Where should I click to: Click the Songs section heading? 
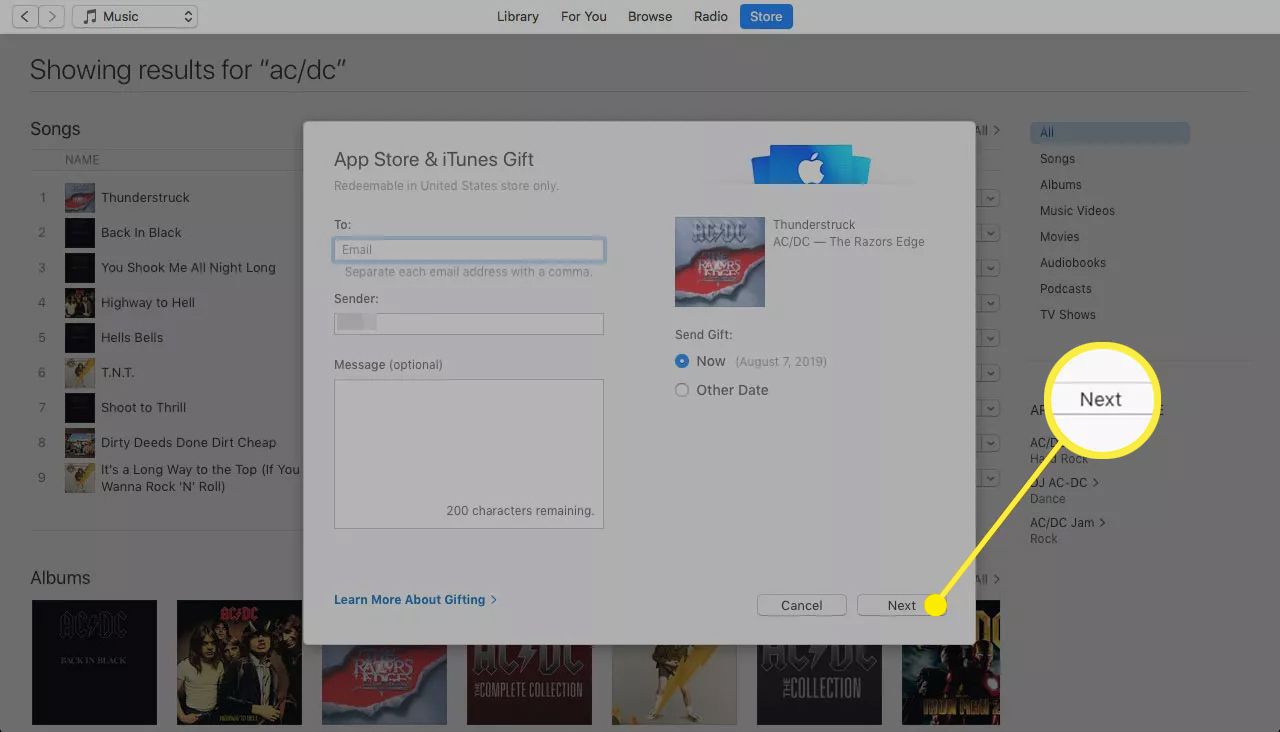pyautogui.click(x=55, y=129)
